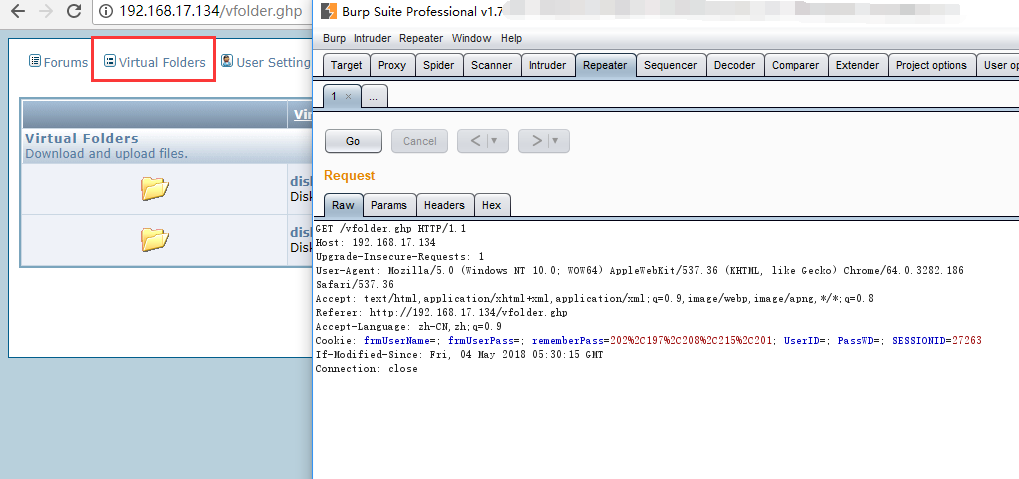Open the second yellow folder icon
The image size is (1019, 479).
155,240
